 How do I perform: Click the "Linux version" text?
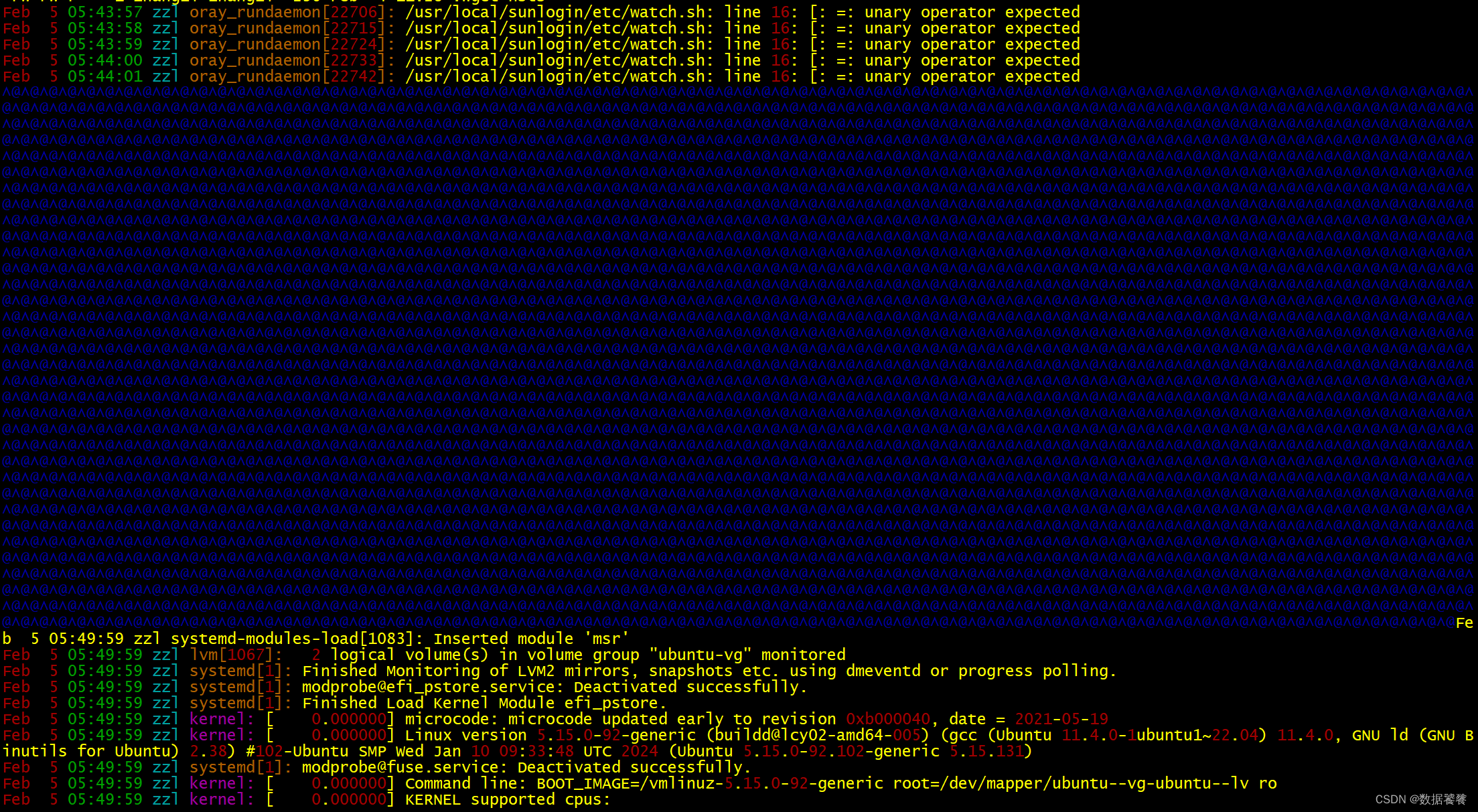(x=465, y=735)
